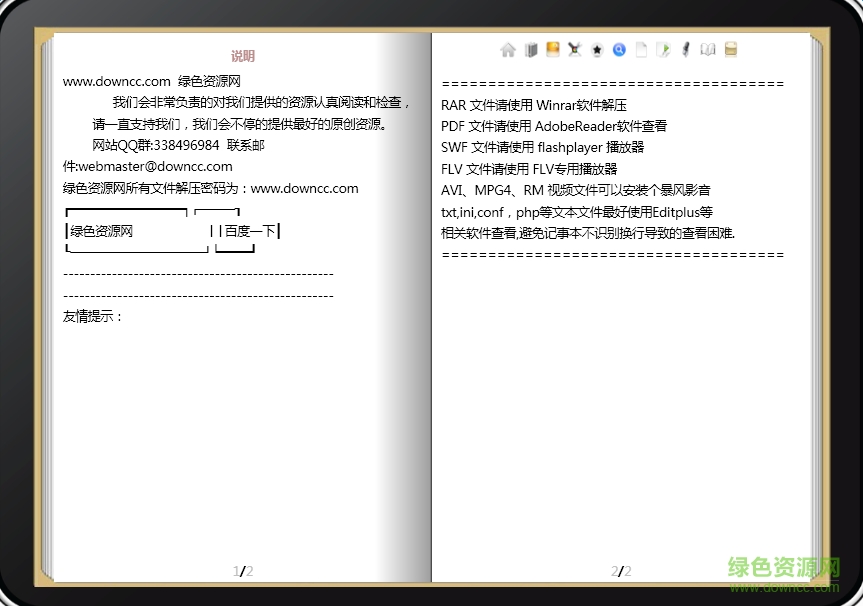Select the tools icon next to the star
The width and height of the screenshot is (863, 606).
[574, 49]
